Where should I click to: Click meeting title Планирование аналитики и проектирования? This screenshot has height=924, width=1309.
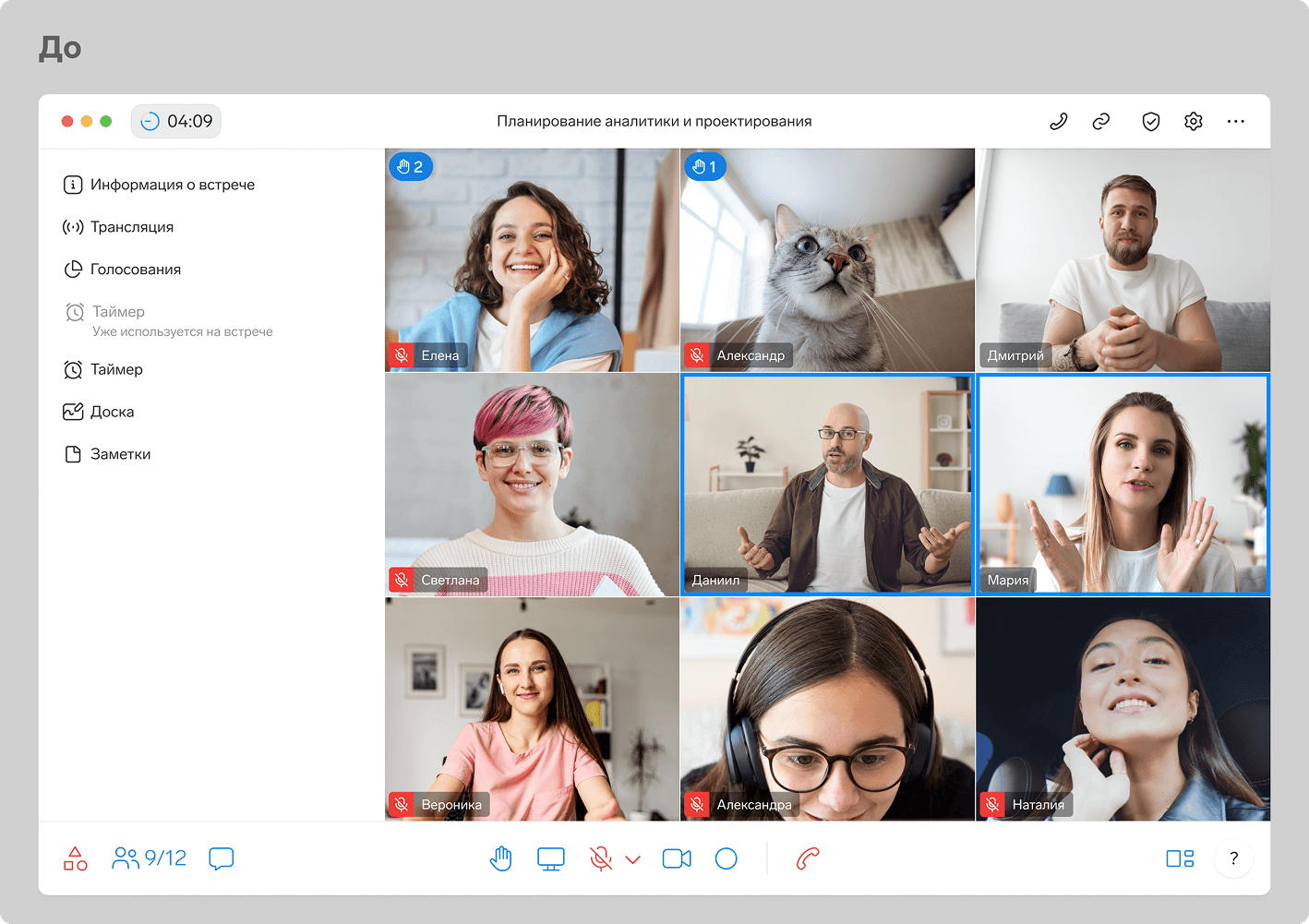click(654, 121)
